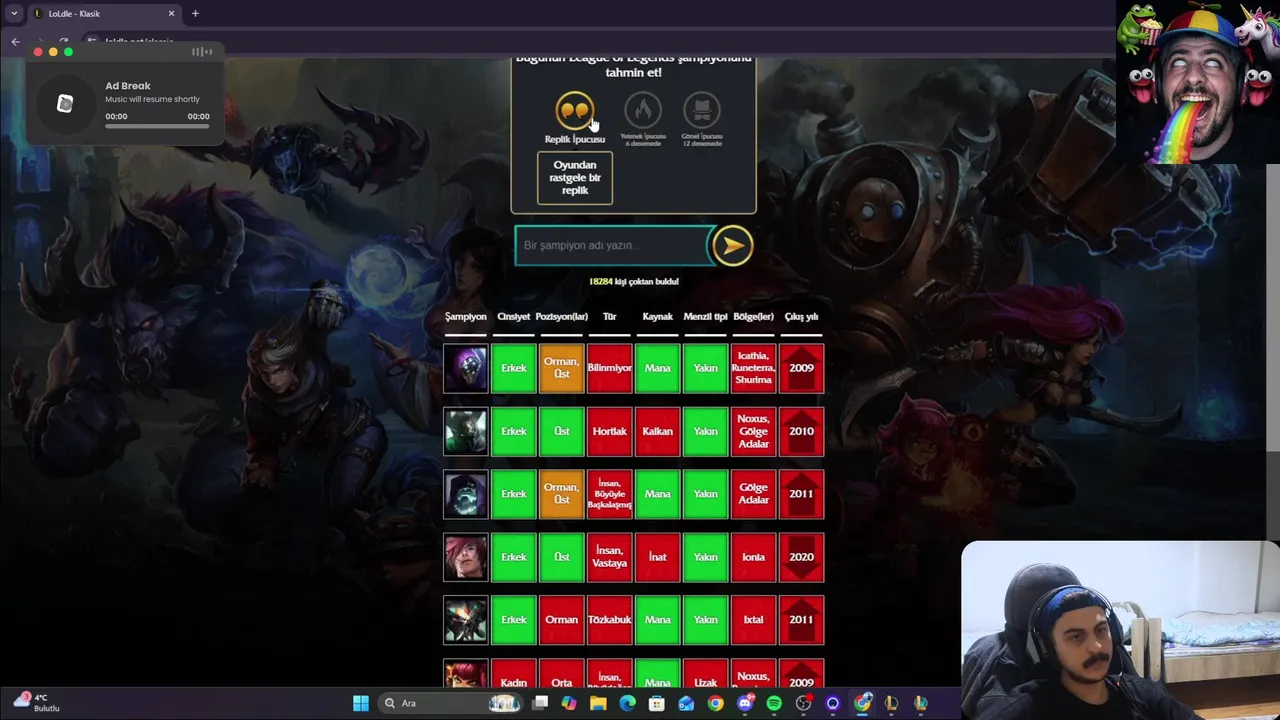1280x720 pixels.
Task: Click the Kalkan cell
Action: (x=658, y=431)
